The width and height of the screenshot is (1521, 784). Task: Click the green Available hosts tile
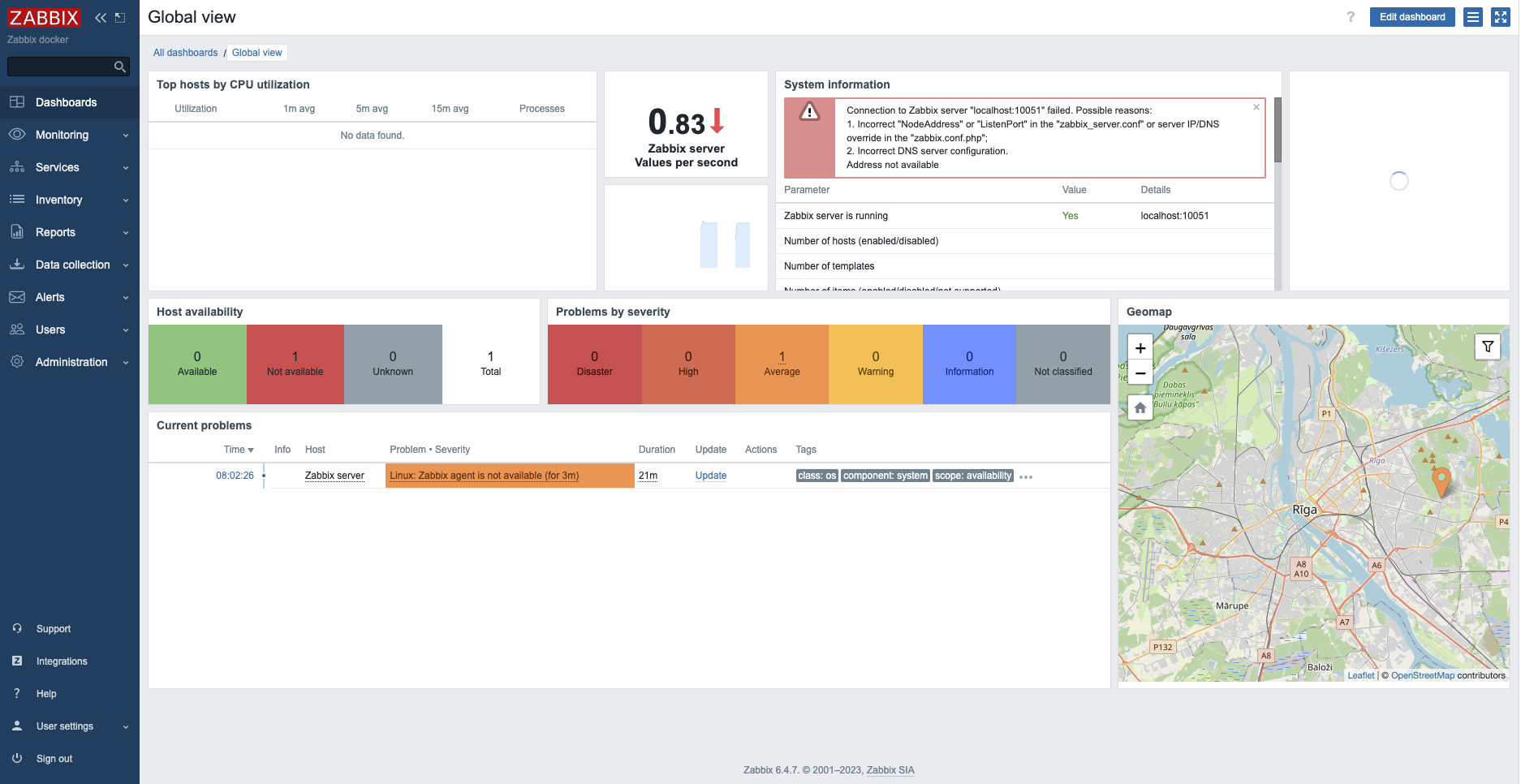(197, 364)
